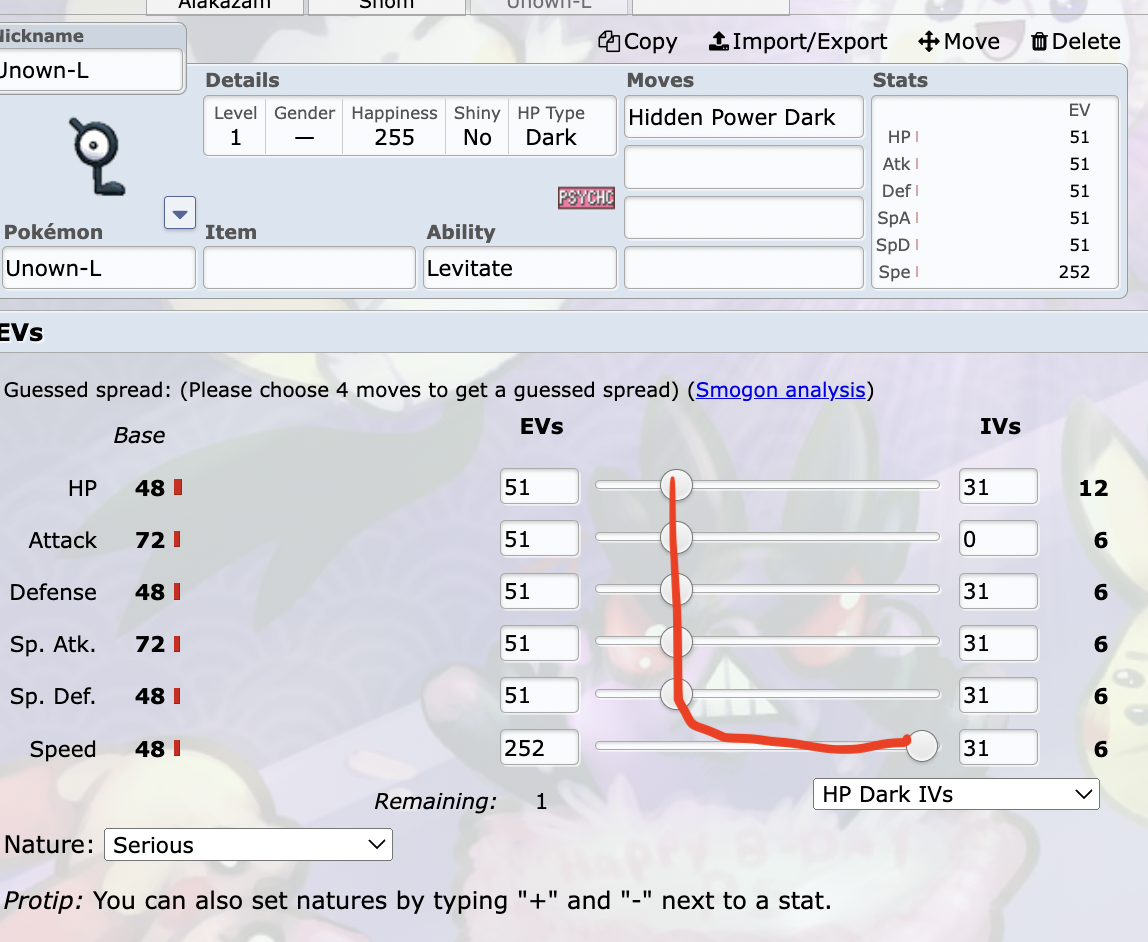Edit the Nickname field
The image size is (1148, 942).
(90, 70)
